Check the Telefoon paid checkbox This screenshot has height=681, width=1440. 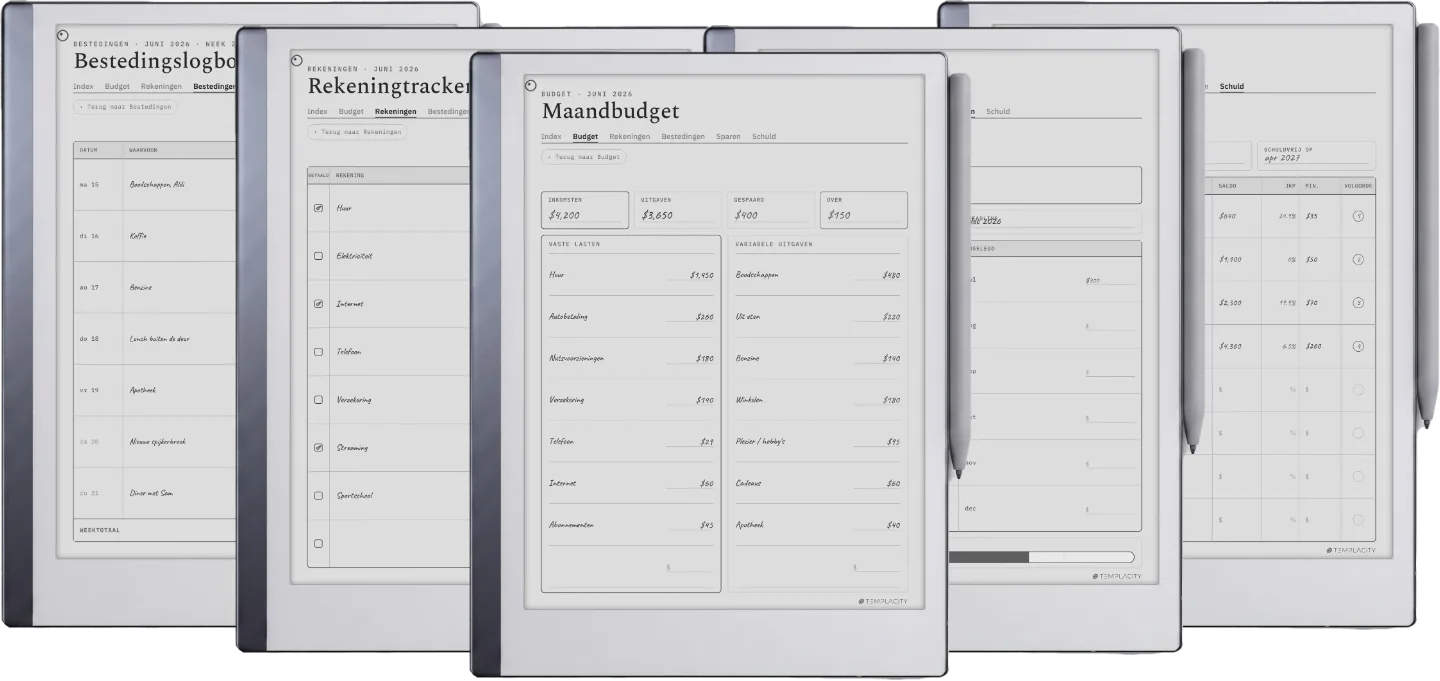pyautogui.click(x=318, y=352)
